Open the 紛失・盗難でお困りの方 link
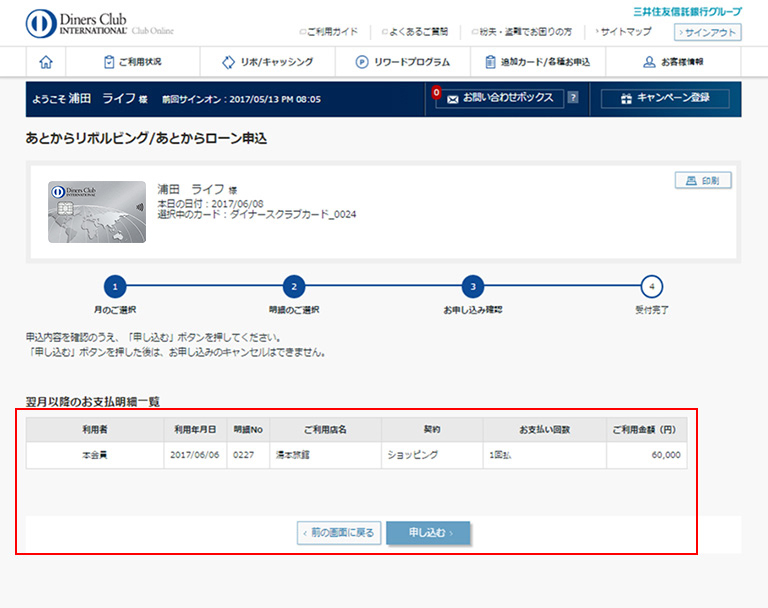768x608 pixels. pyautogui.click(x=516, y=32)
